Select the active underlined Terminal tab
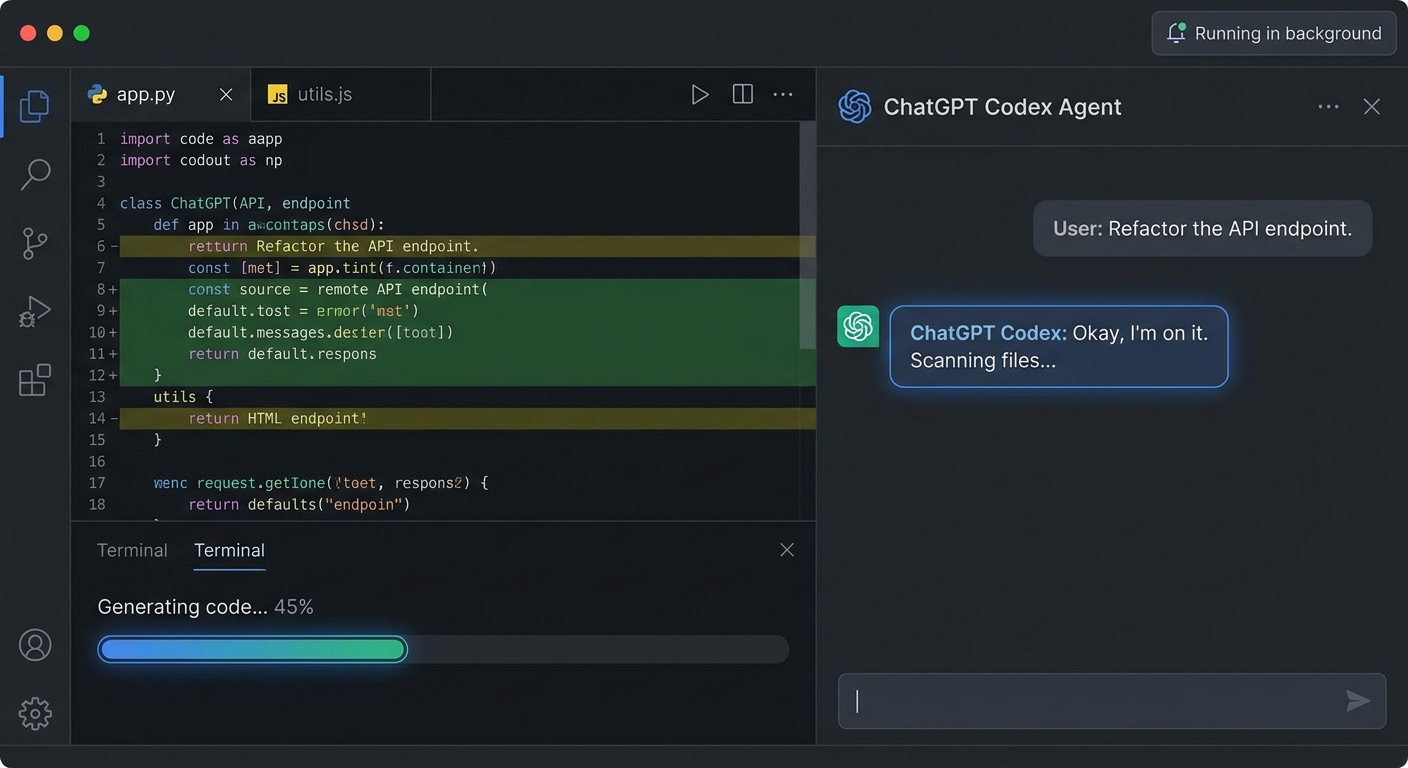Viewport: 1408px width, 768px height. coord(229,550)
